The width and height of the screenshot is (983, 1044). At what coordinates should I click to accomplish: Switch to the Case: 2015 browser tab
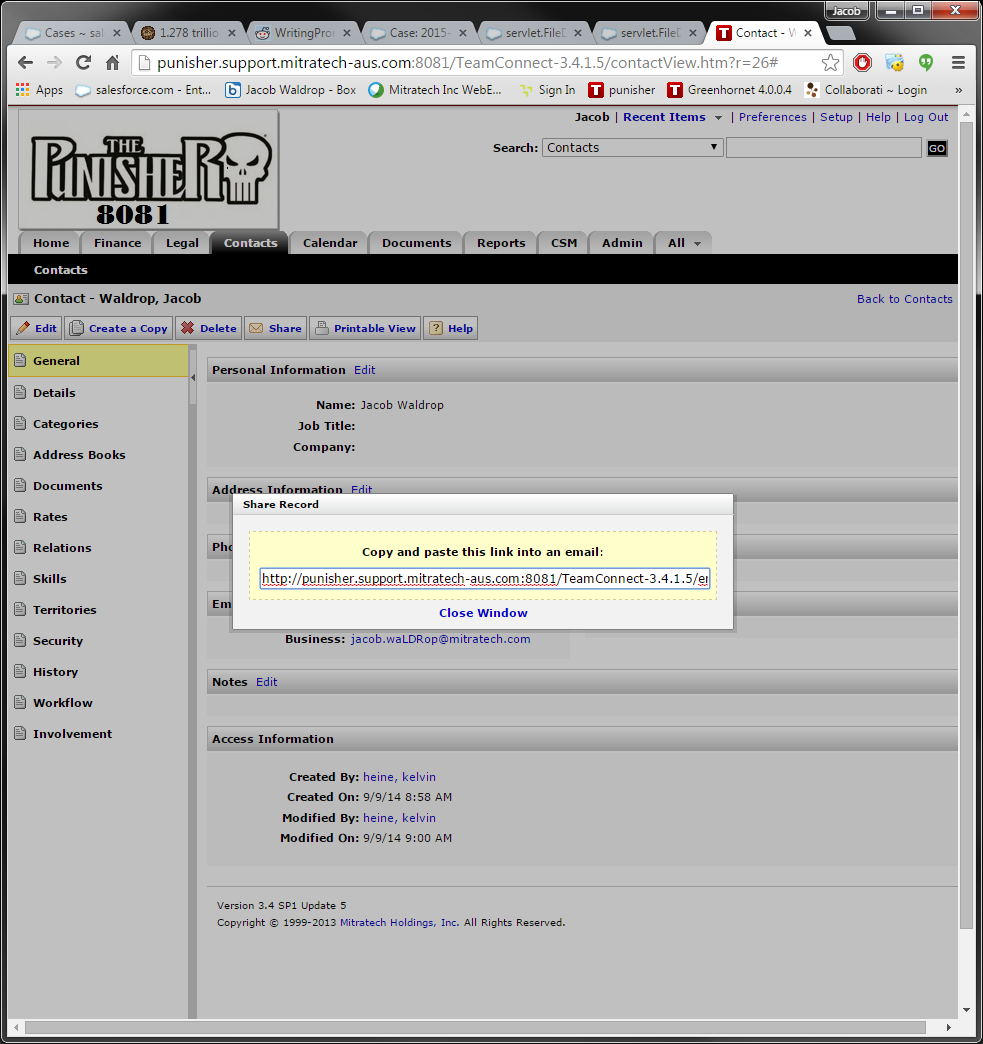click(x=420, y=33)
